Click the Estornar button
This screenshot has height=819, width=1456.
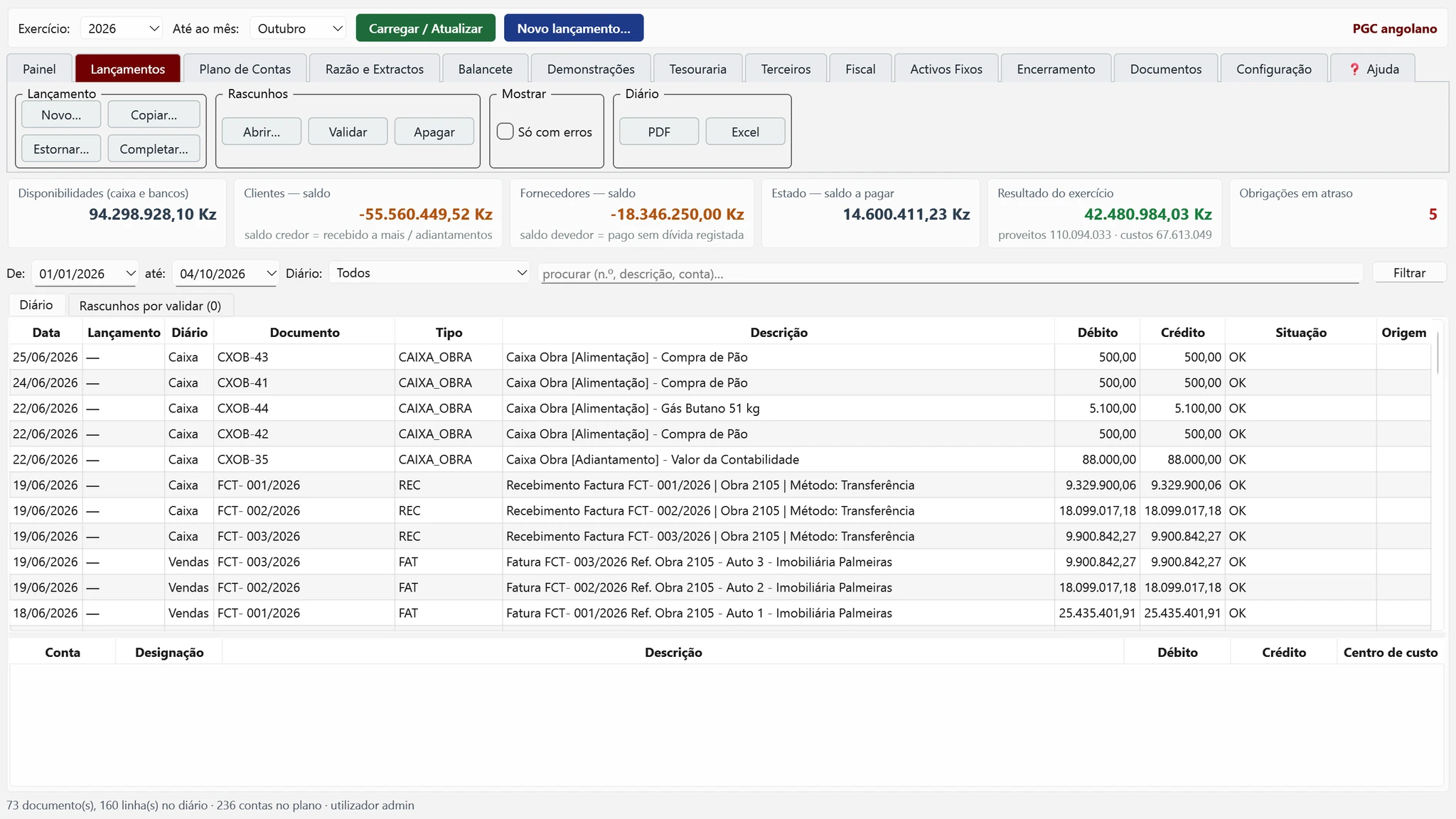pos(61,149)
